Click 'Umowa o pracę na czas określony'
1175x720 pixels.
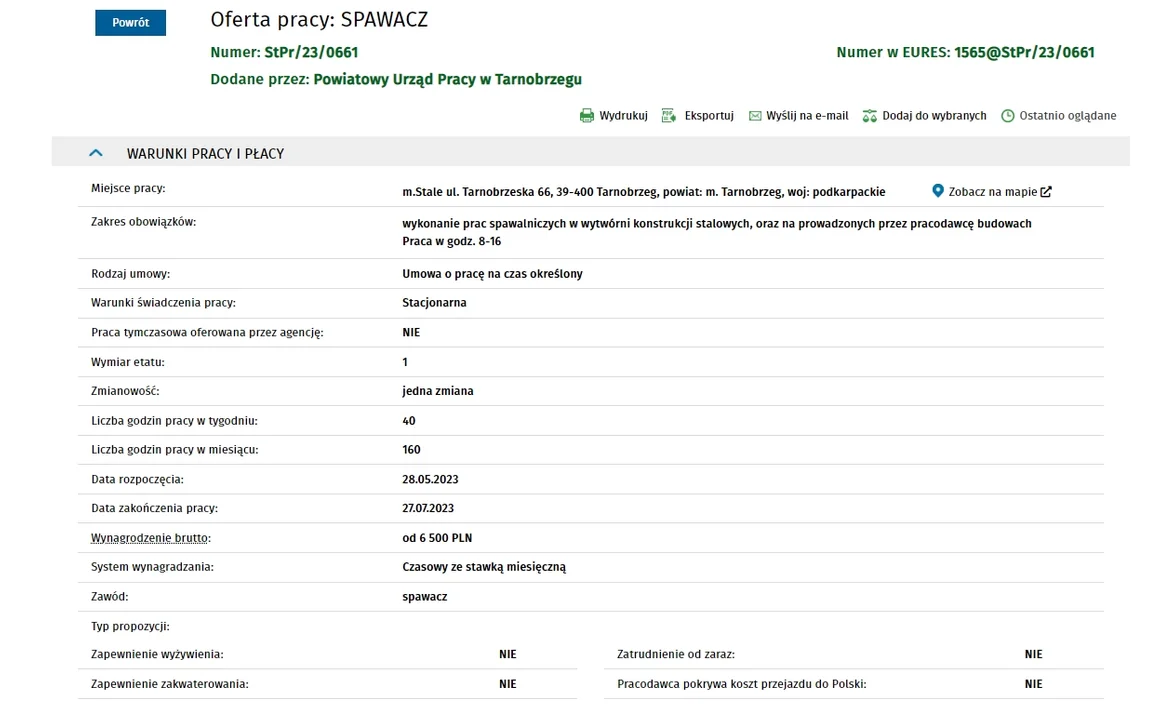pos(492,273)
